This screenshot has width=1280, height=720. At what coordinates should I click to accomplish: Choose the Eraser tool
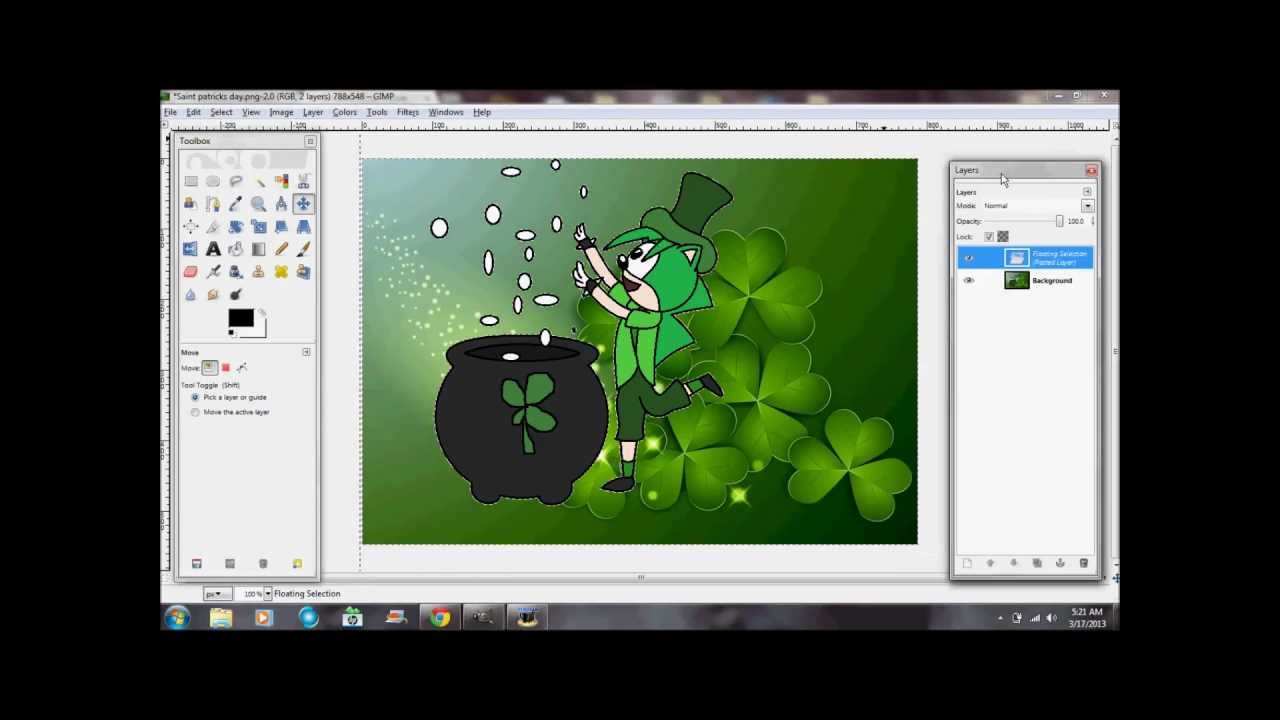pos(190,272)
